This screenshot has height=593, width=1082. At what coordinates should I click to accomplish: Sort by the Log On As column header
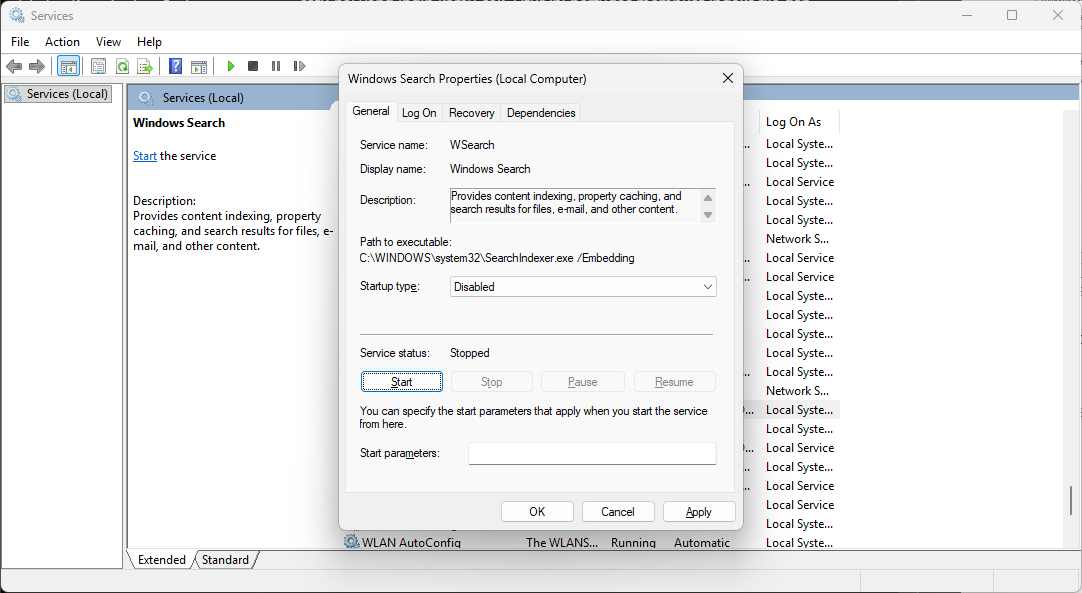pyautogui.click(x=799, y=121)
